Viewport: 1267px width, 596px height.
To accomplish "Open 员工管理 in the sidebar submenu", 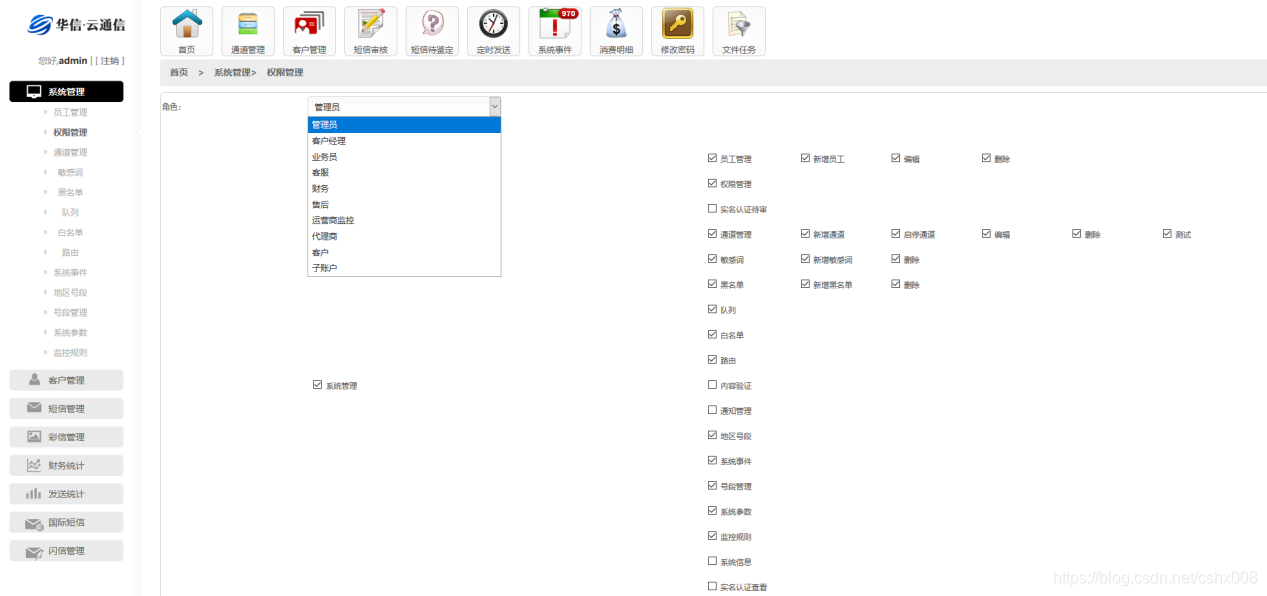I will [x=70, y=112].
